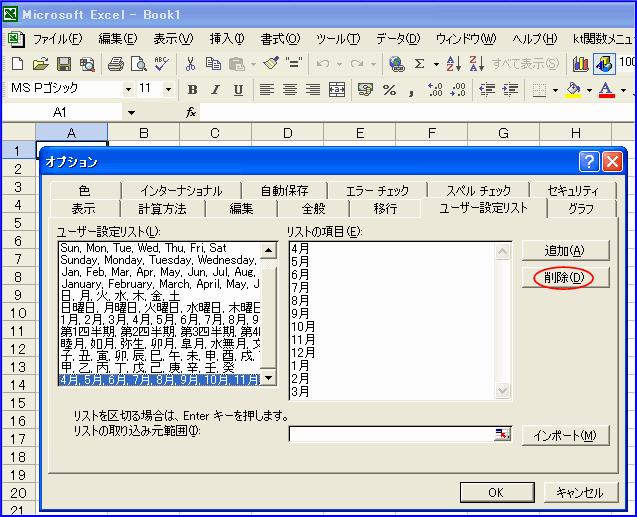Switch to the 全般 tab

coord(314,209)
